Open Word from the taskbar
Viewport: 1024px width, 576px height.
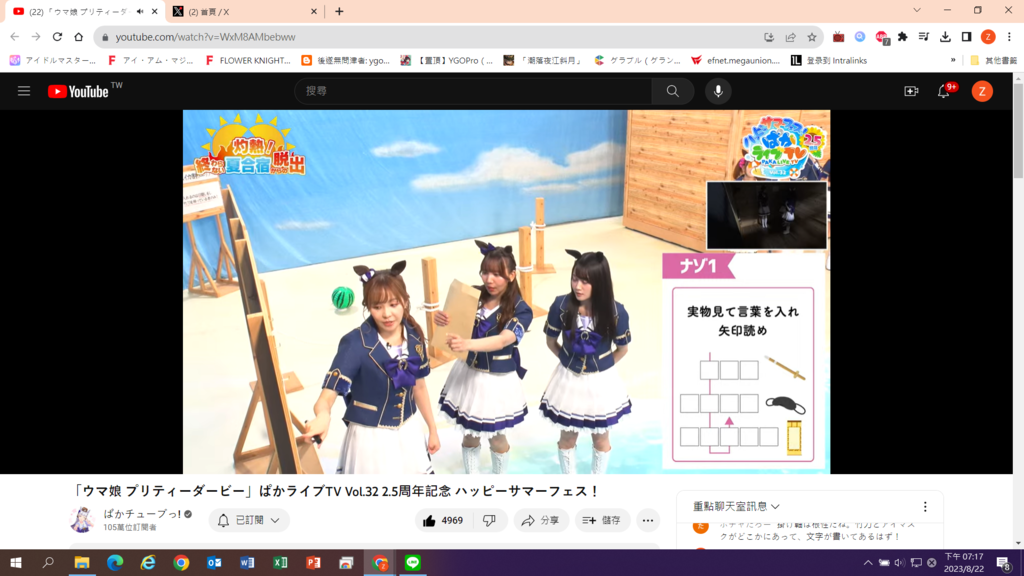[x=248, y=562]
